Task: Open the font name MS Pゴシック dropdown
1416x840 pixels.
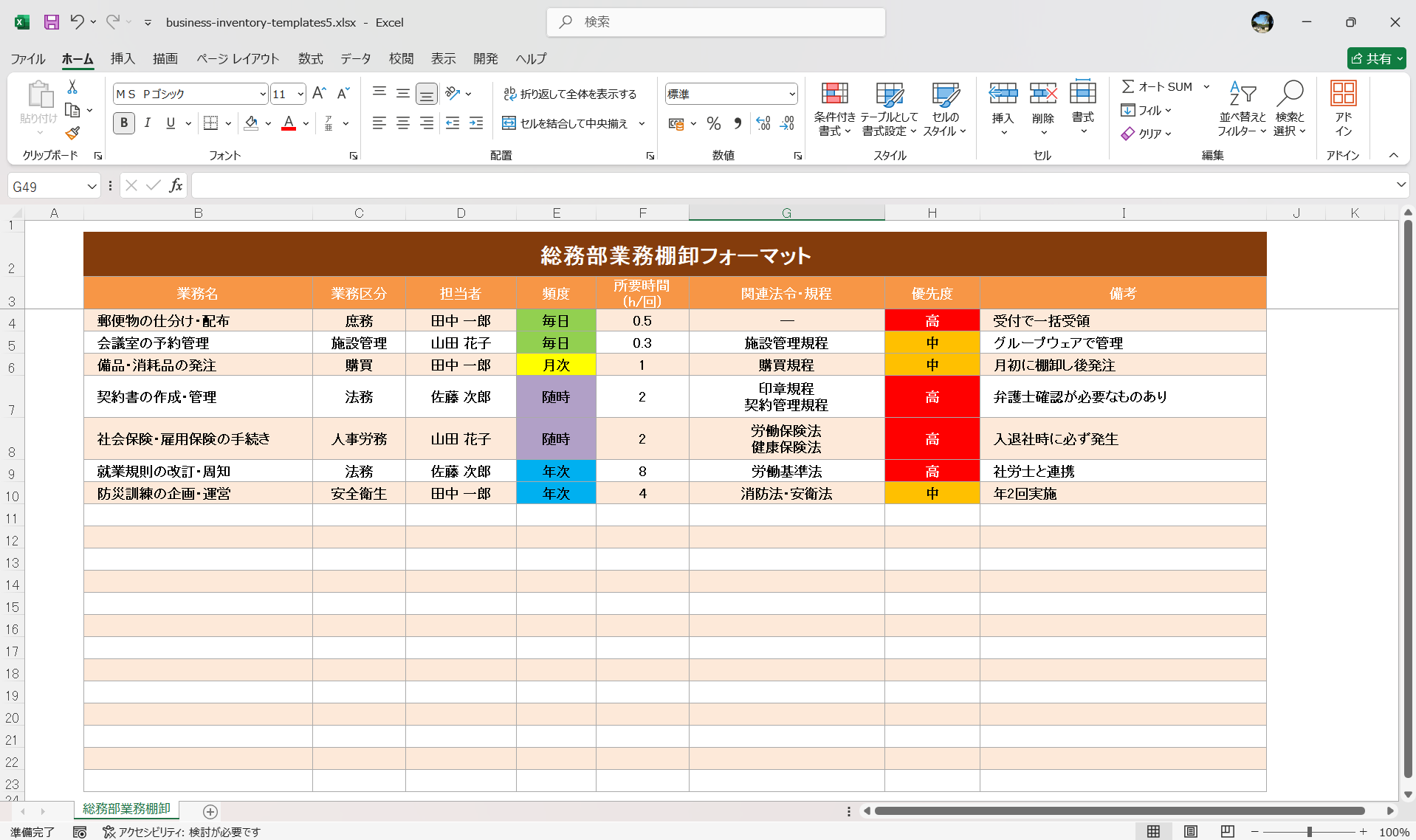Action: pos(263,94)
